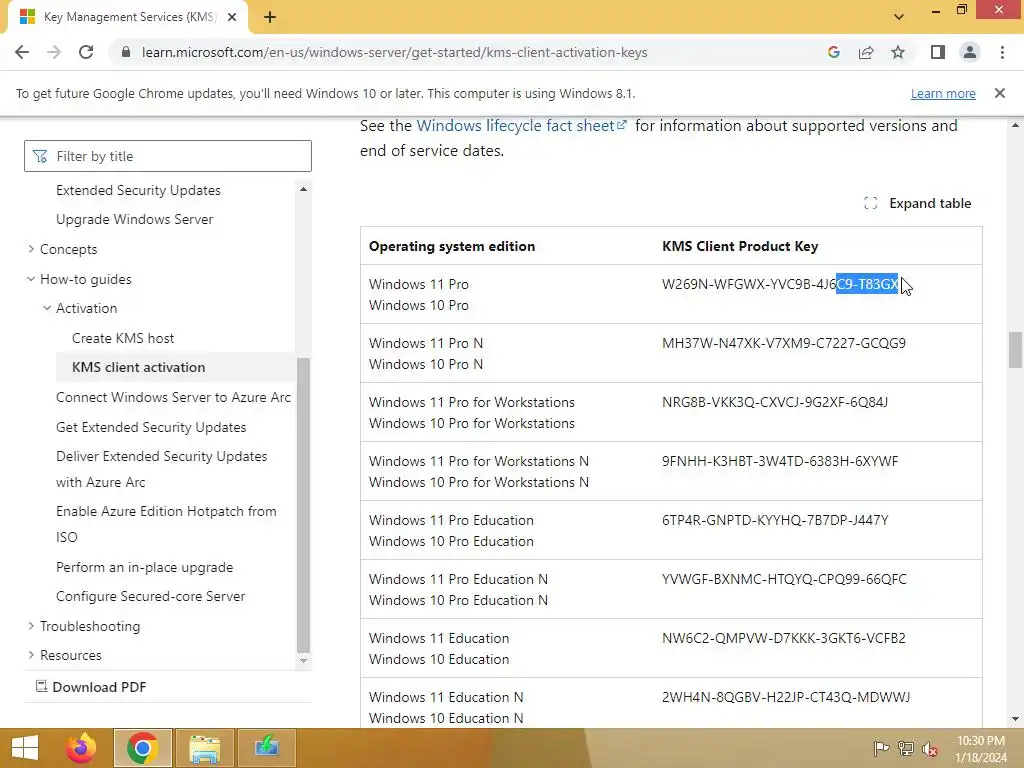Open Deliver Extended Security Updates with Azure Arc
1024x768 pixels.
pyautogui.click(x=161, y=469)
